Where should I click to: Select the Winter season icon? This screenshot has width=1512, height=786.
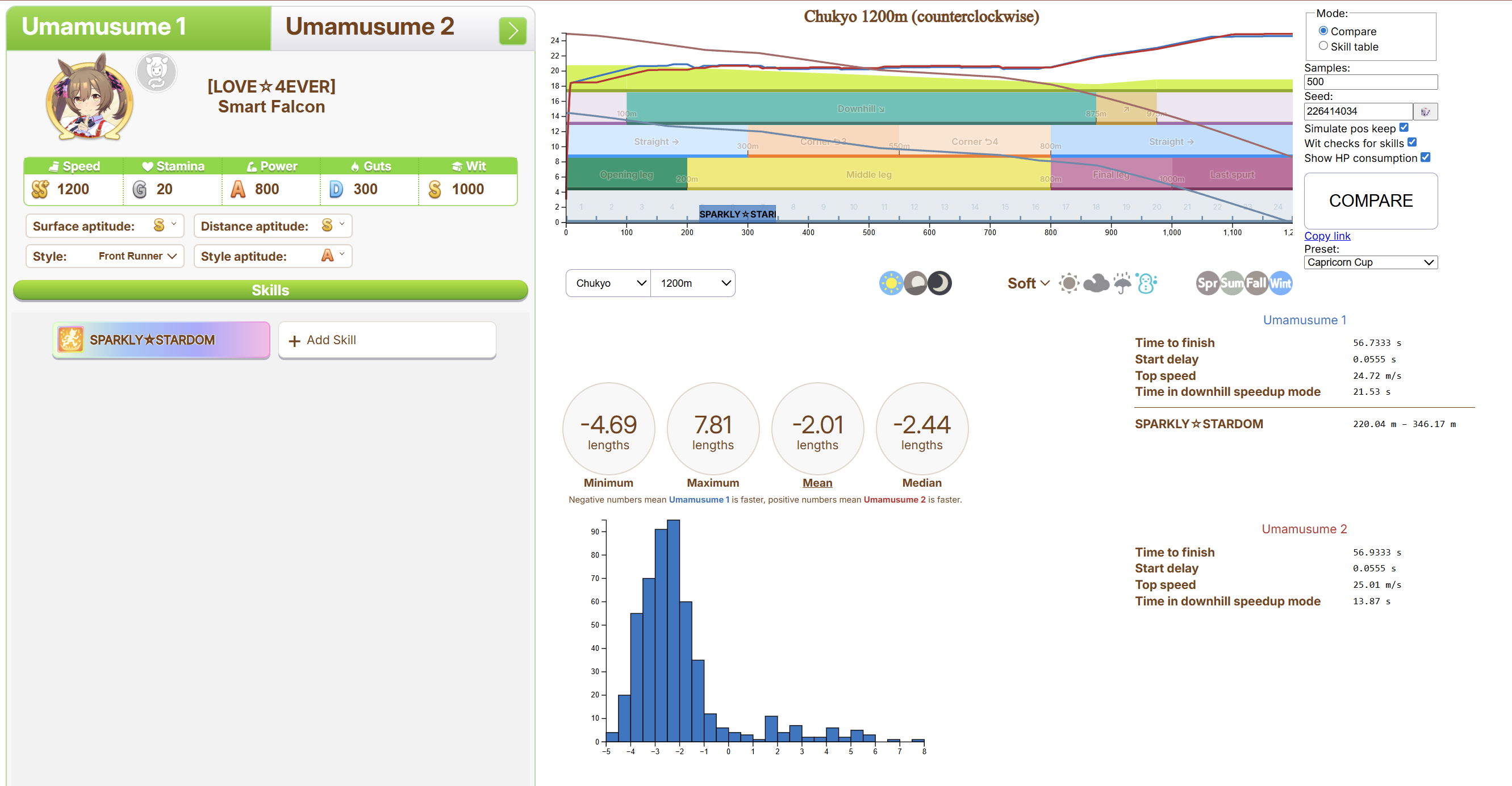(x=1280, y=283)
